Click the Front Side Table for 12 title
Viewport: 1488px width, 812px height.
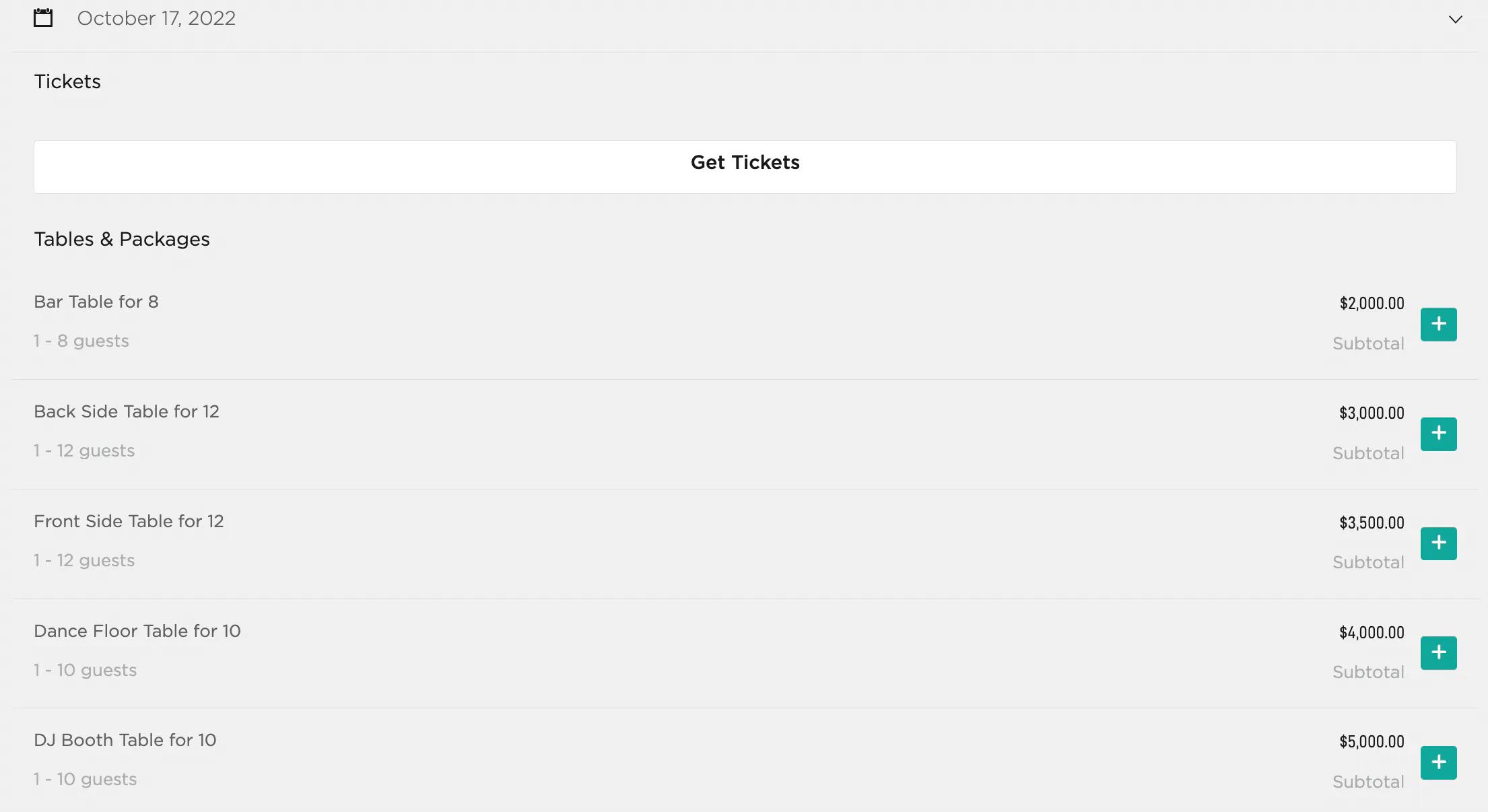(129, 521)
